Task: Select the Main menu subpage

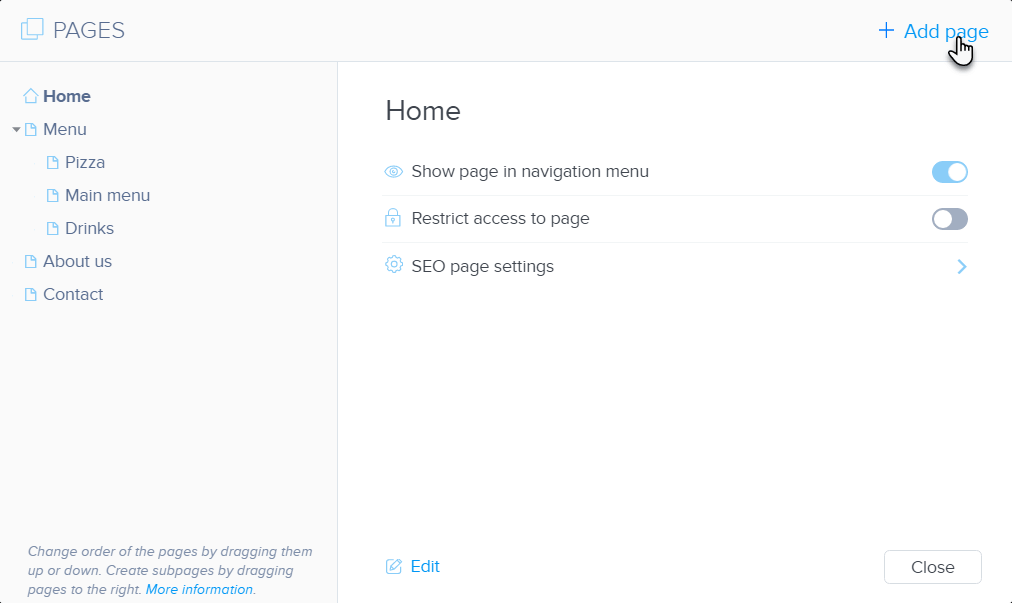Action: coord(107,195)
